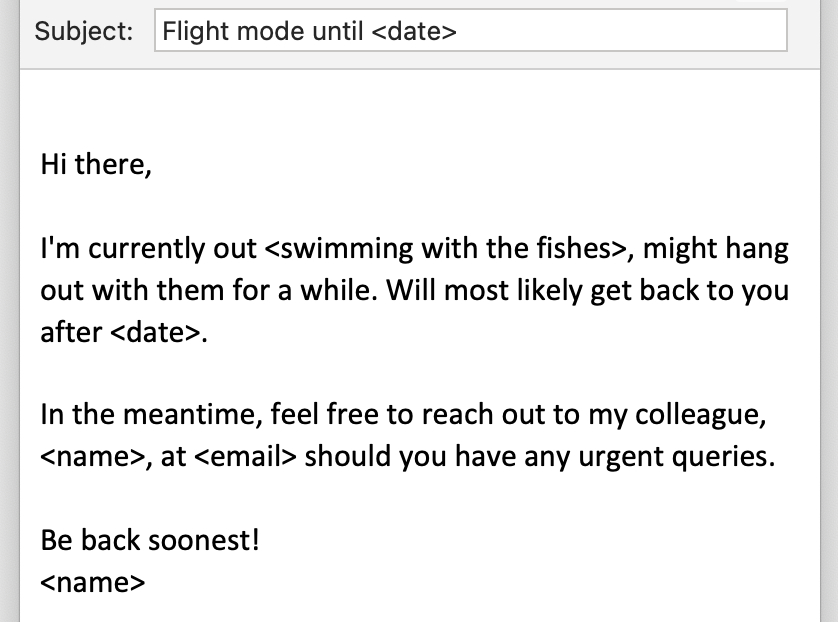
Task: Click the colleague <name> placeholder
Action: coord(92,457)
